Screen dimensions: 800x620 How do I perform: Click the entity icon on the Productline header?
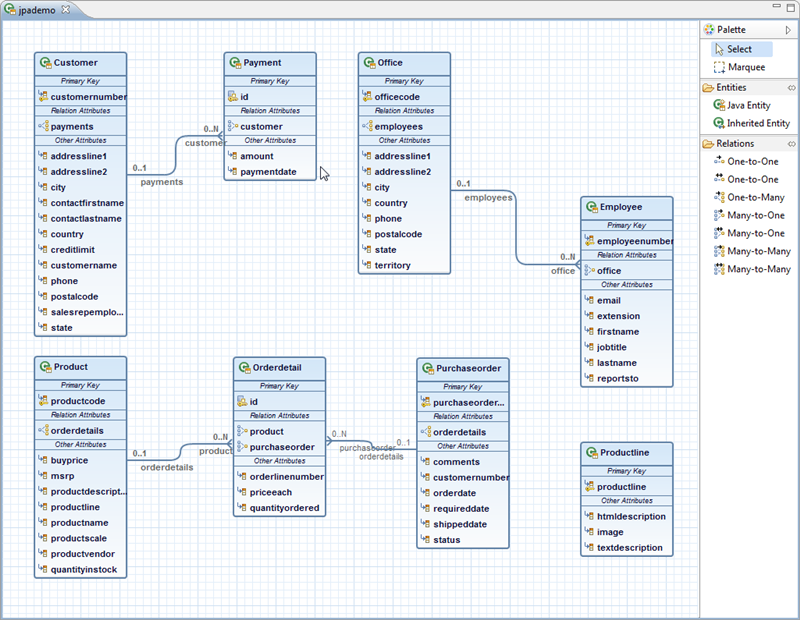(x=590, y=452)
